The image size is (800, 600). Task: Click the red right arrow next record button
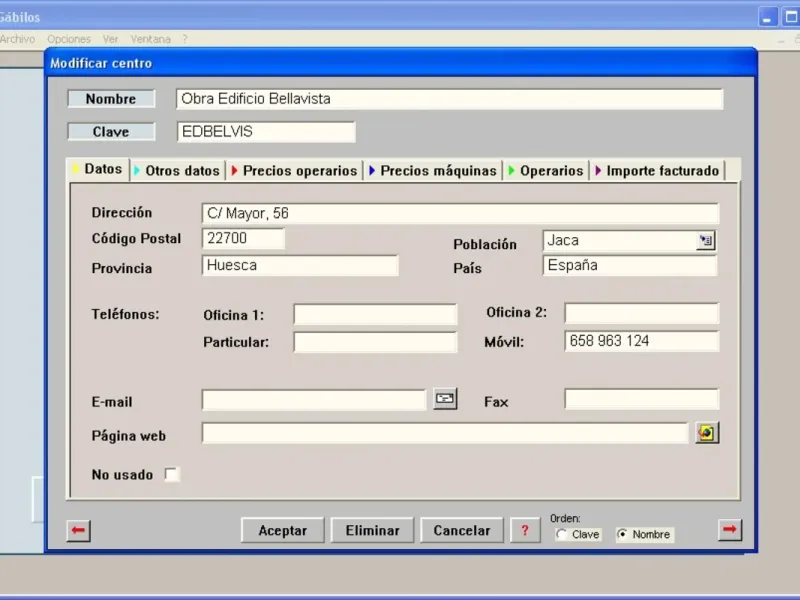pyautogui.click(x=730, y=530)
